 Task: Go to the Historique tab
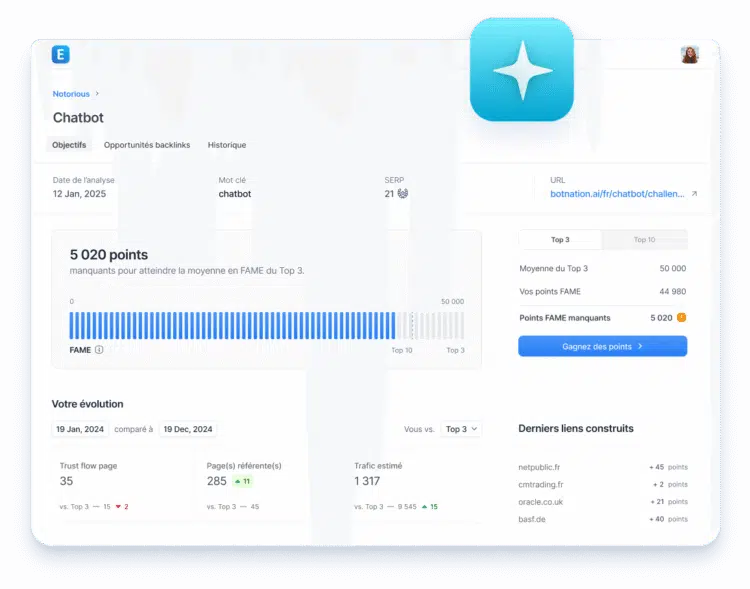[x=227, y=145]
